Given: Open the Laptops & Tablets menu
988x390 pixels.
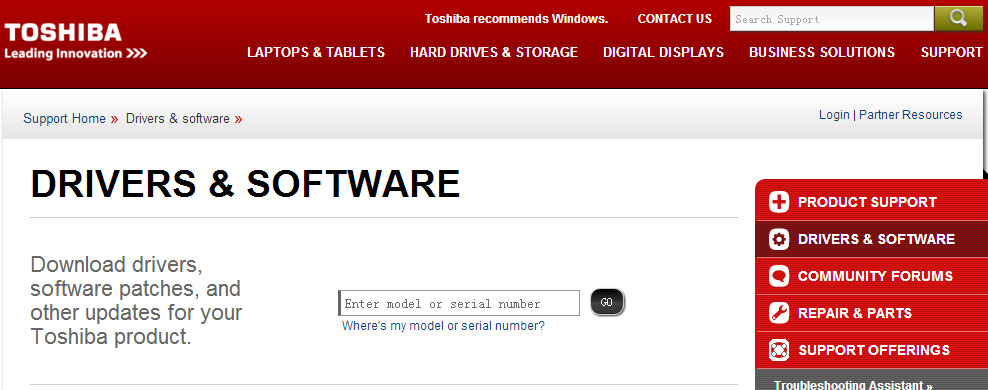Looking at the screenshot, I should [316, 52].
